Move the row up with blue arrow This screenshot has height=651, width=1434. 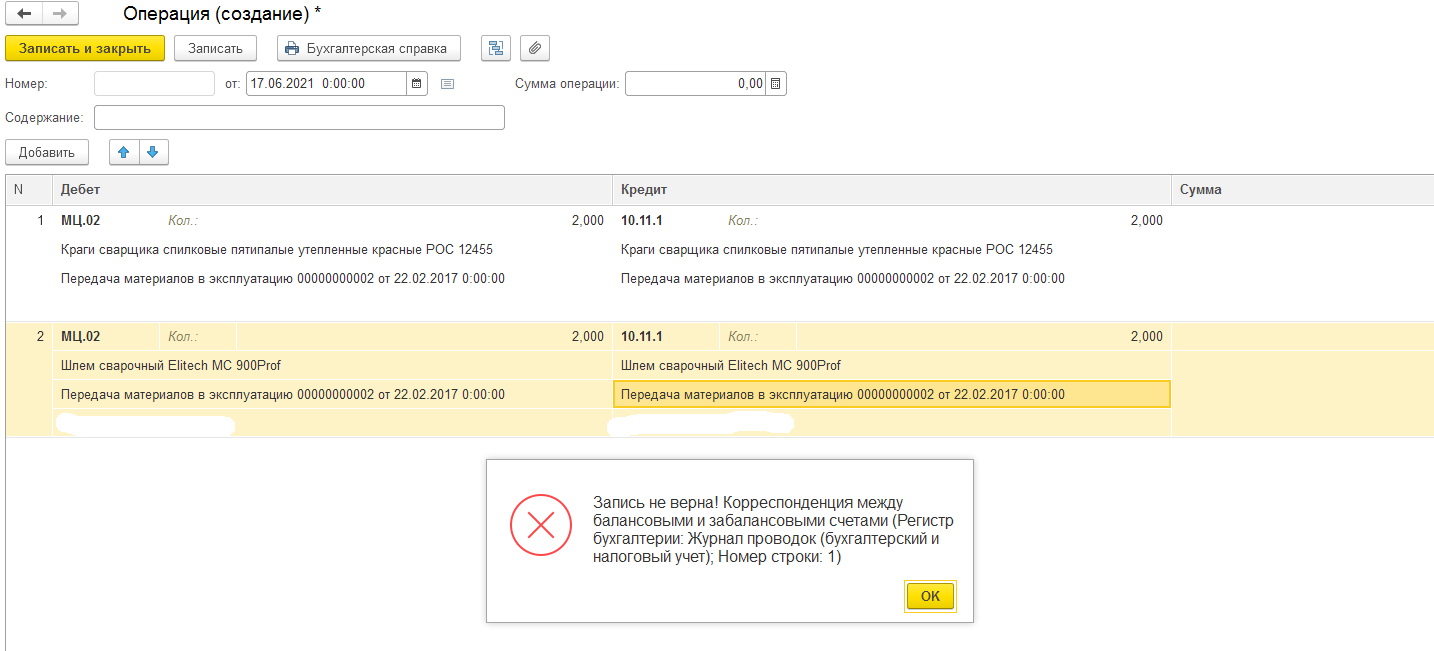[x=124, y=152]
